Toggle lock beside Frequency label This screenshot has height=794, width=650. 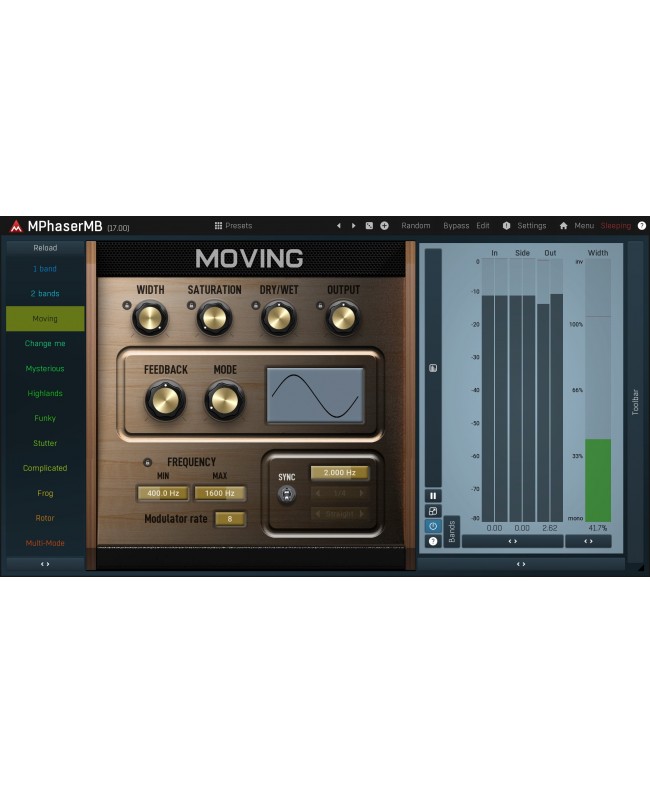(147, 462)
